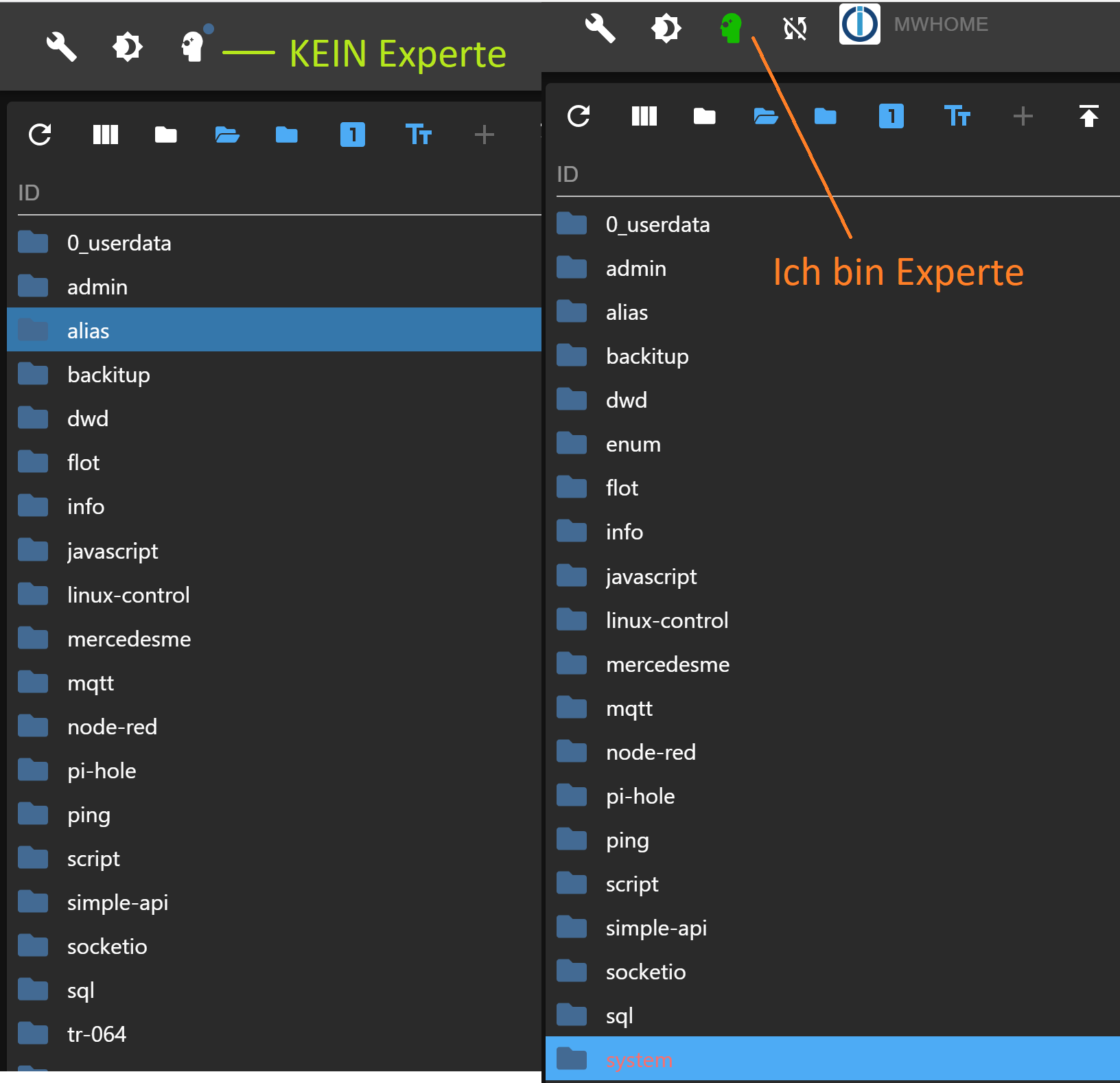Click the wrench icon in left panel header

click(x=61, y=47)
